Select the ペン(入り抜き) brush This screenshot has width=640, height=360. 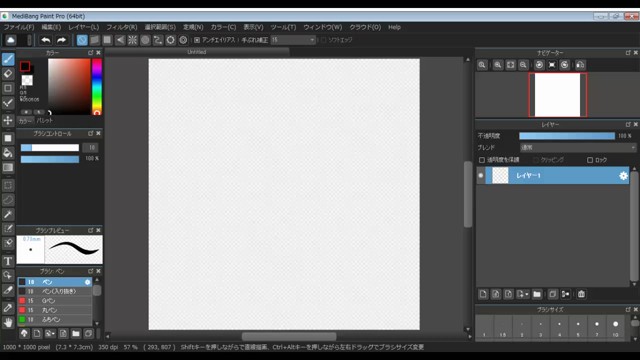(x=55, y=291)
